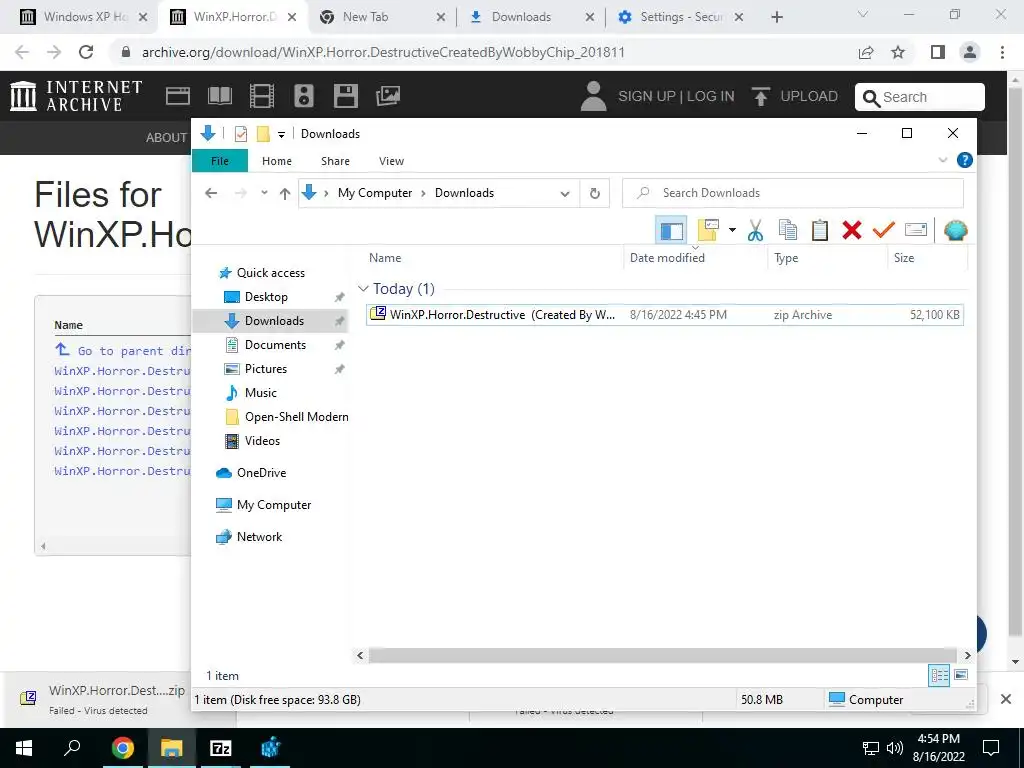Open the Classic Explorer shell settings icon
Screen dimensions: 1024x768
(x=955, y=230)
